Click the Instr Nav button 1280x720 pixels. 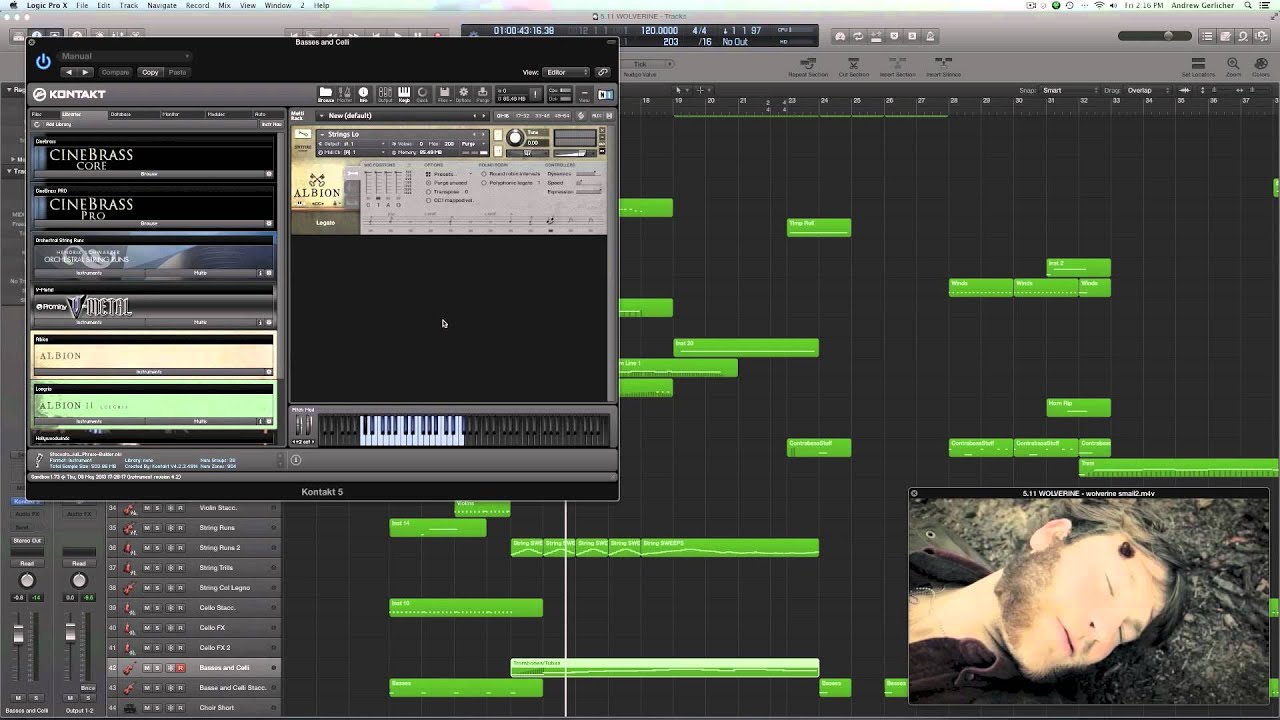[x=270, y=124]
